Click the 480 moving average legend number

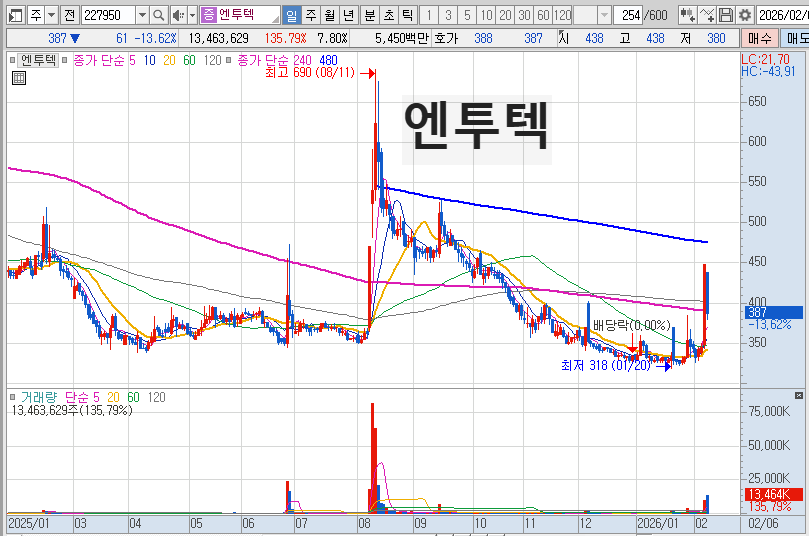point(328,60)
